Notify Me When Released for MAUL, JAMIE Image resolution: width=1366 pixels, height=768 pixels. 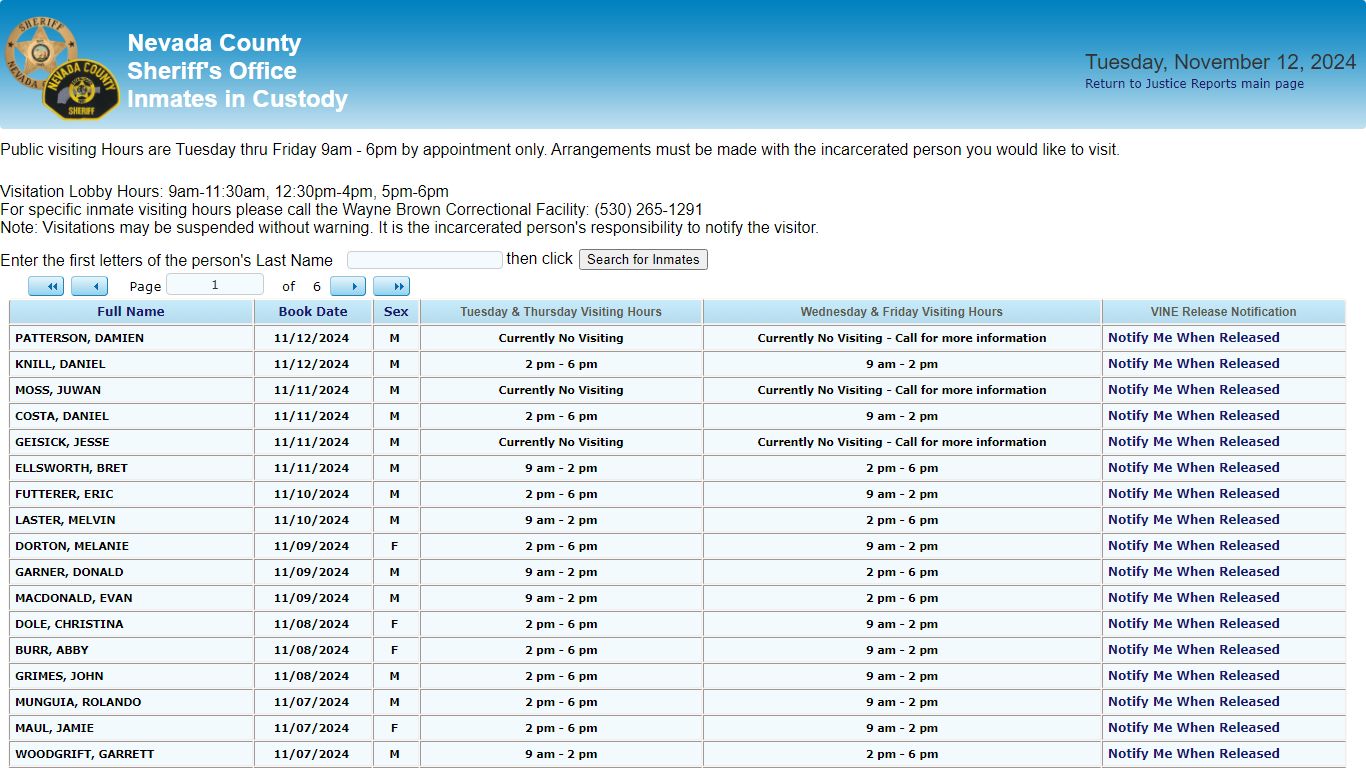1193,728
